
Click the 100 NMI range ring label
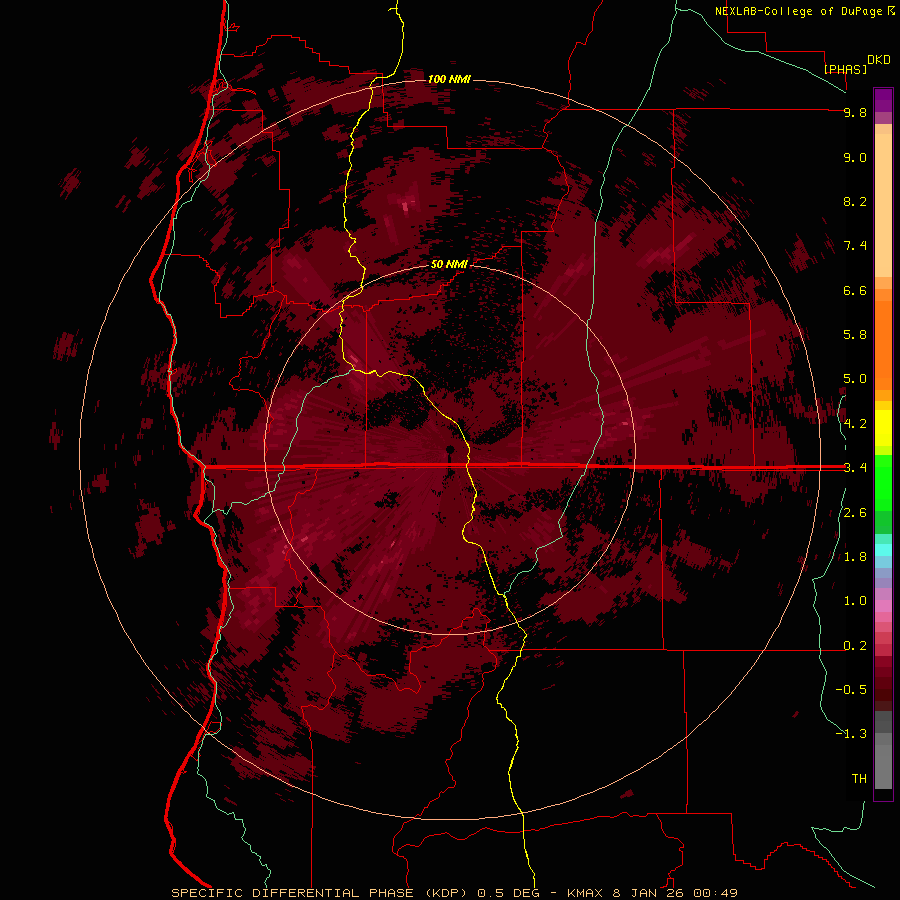(x=449, y=79)
